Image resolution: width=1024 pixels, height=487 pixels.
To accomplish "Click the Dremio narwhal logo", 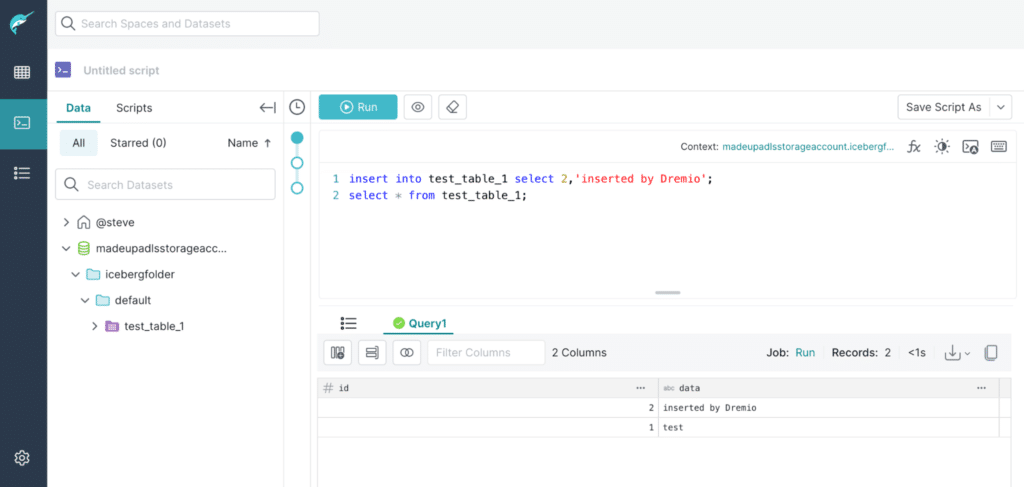I will tap(22, 23).
